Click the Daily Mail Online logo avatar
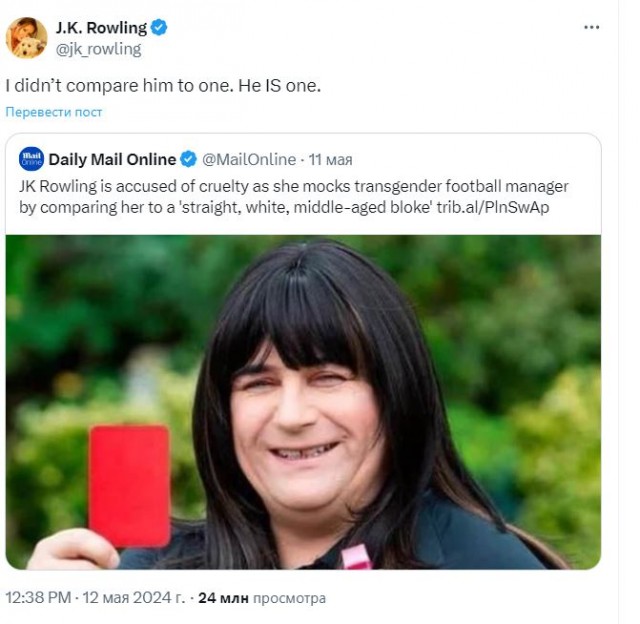This screenshot has height=624, width=640. coord(31,160)
